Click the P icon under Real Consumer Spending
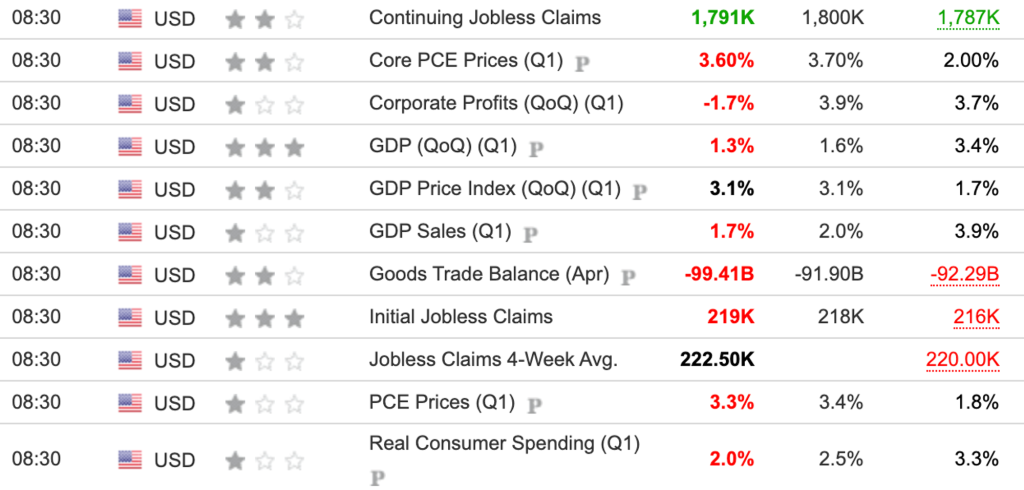 [x=377, y=477]
